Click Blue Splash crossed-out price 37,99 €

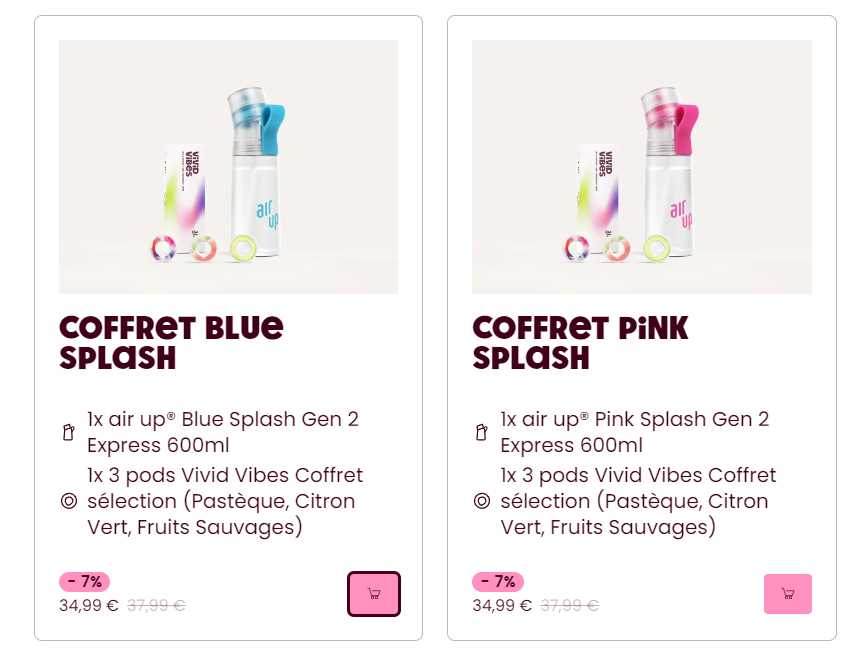156,605
